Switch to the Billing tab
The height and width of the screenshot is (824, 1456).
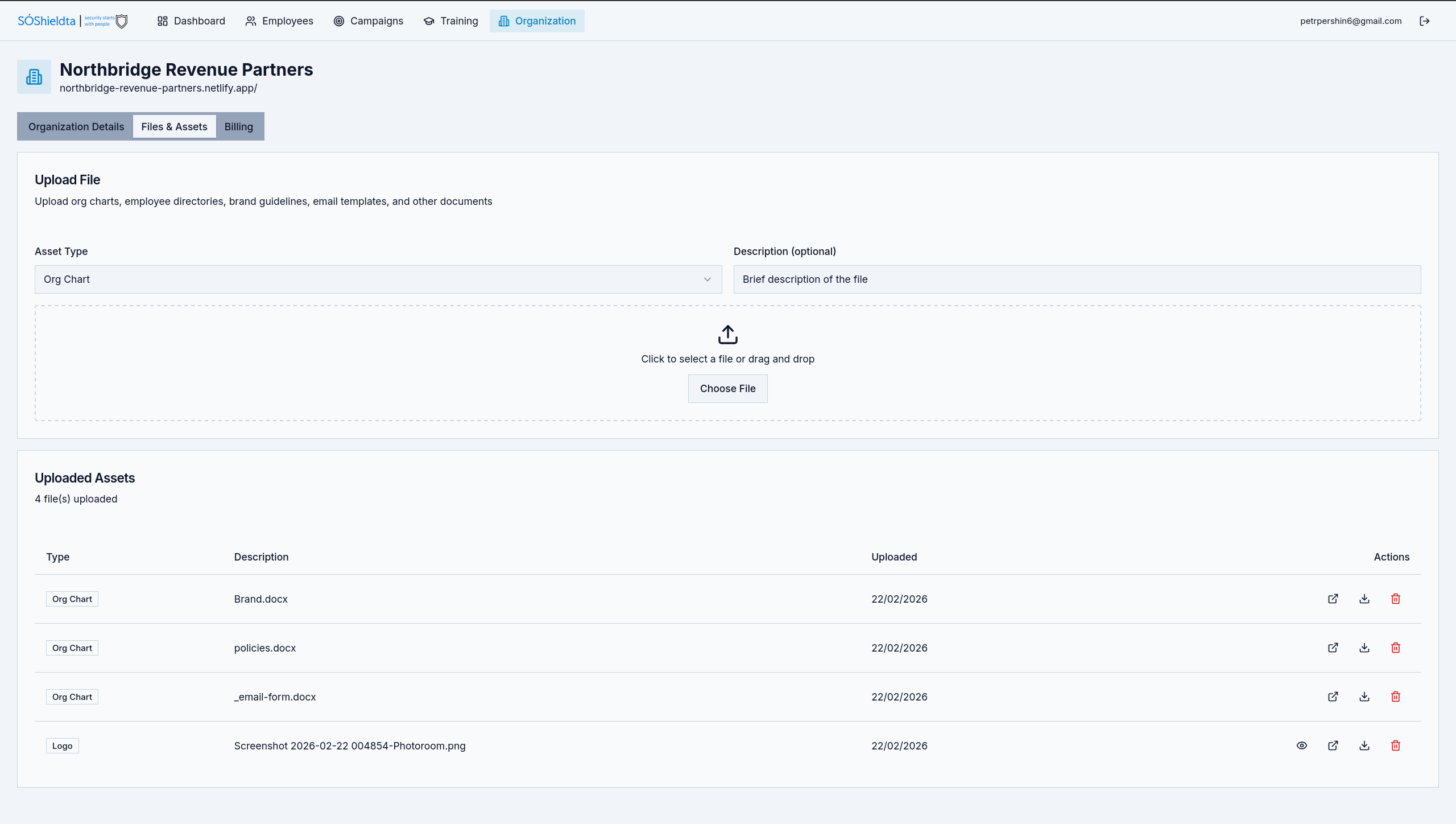[x=238, y=127]
